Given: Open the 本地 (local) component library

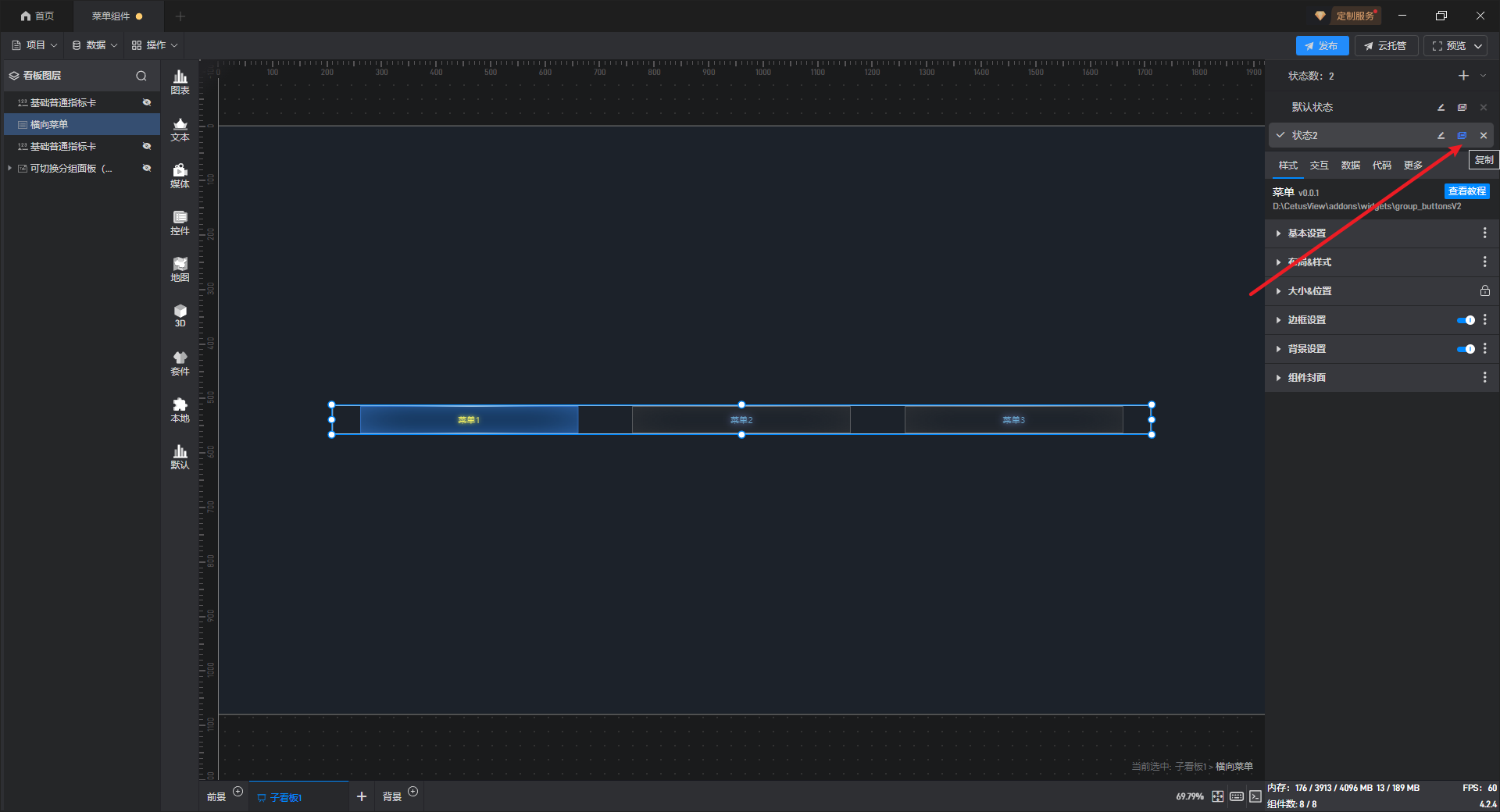Looking at the screenshot, I should coord(180,410).
